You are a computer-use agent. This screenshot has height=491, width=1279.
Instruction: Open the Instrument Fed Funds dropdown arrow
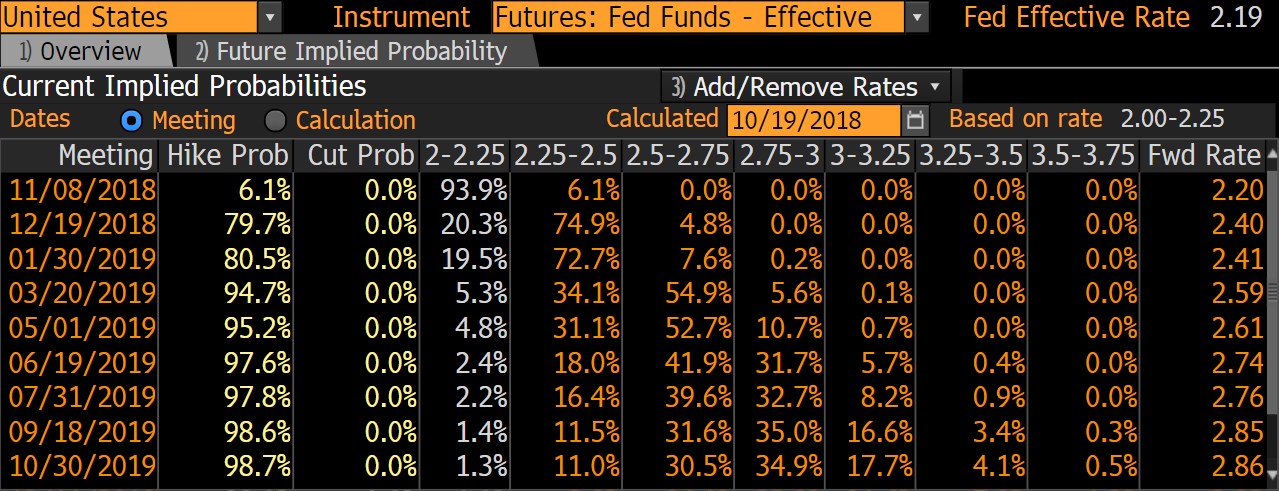(x=917, y=17)
